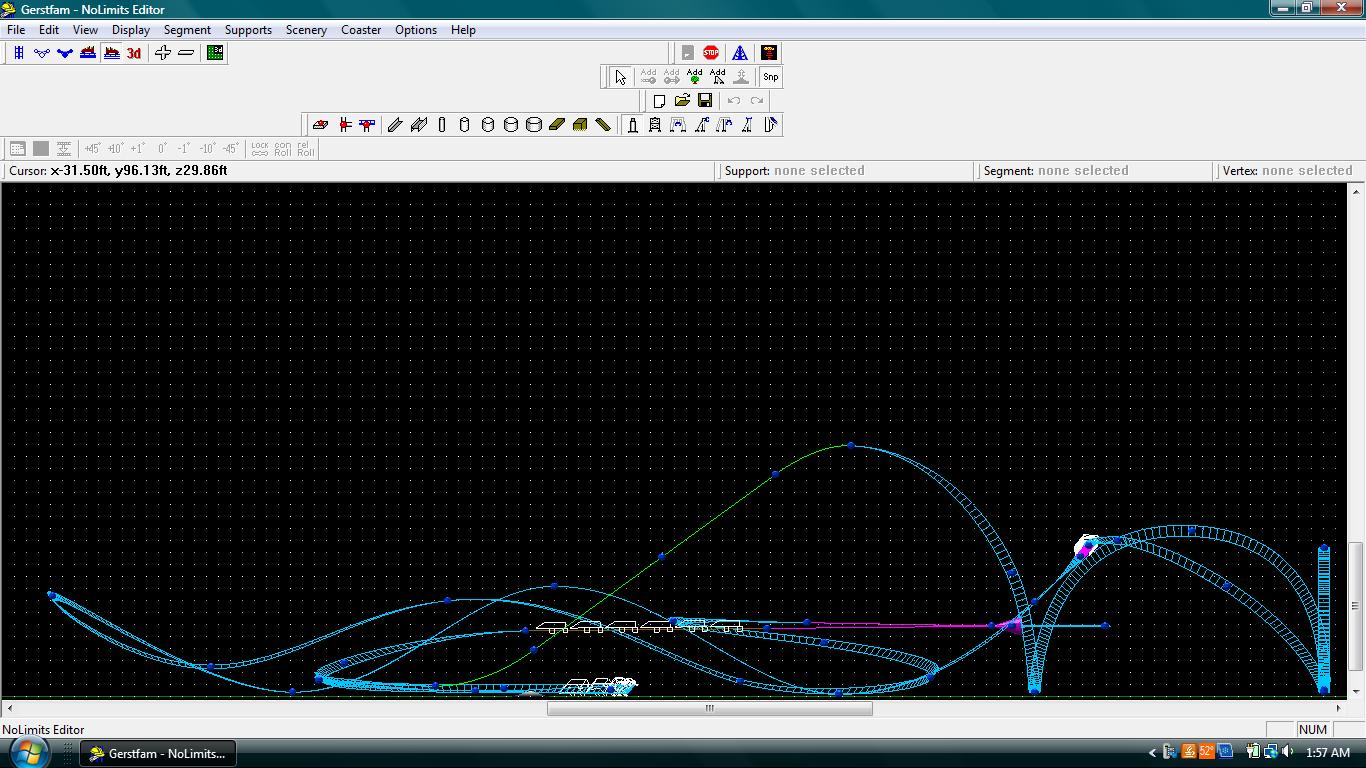
Task: Click the greyed page icon beside STOP
Action: 687,53
